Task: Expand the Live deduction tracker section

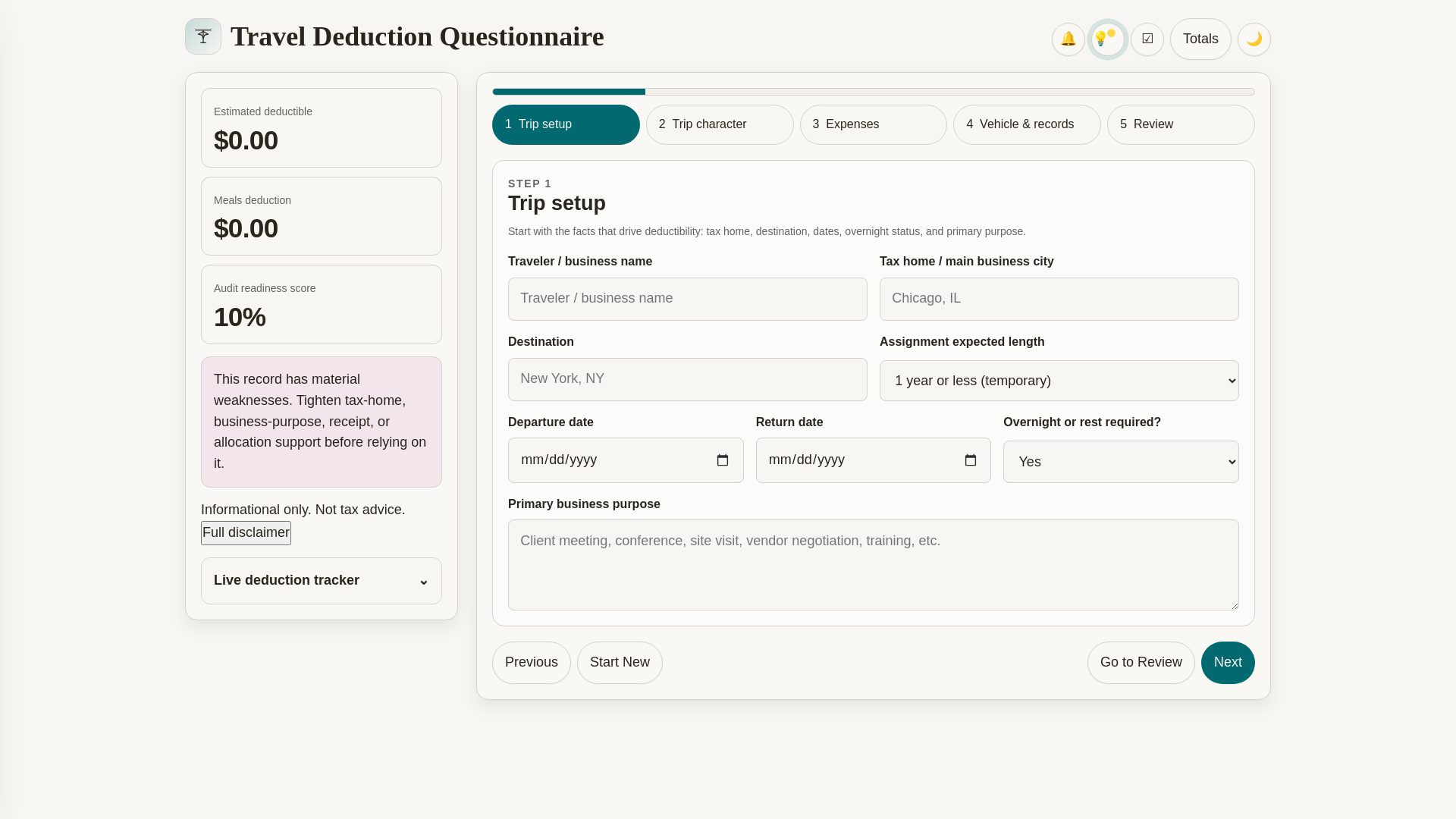Action: pyautogui.click(x=321, y=581)
